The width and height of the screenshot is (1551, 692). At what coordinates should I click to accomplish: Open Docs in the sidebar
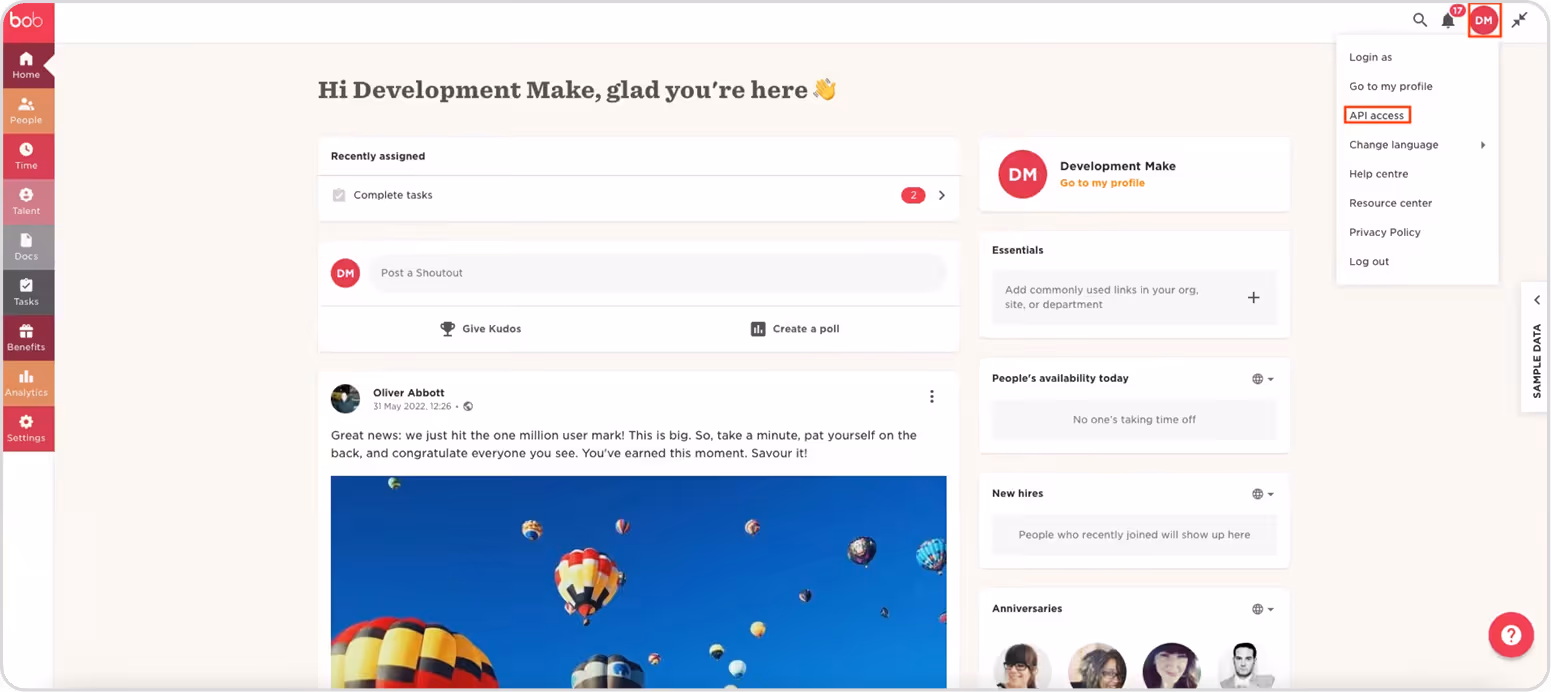(27, 247)
